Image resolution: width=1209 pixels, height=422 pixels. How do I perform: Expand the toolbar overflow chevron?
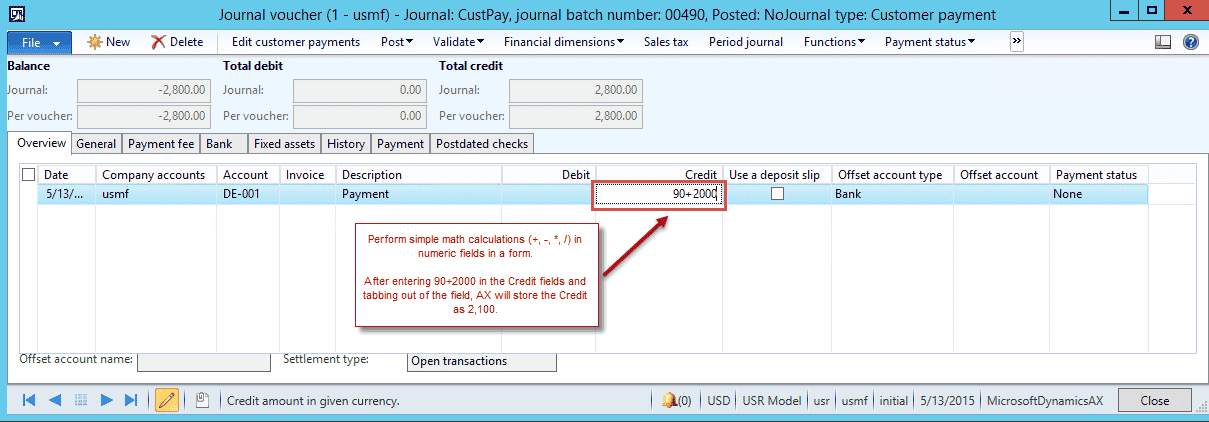1017,41
